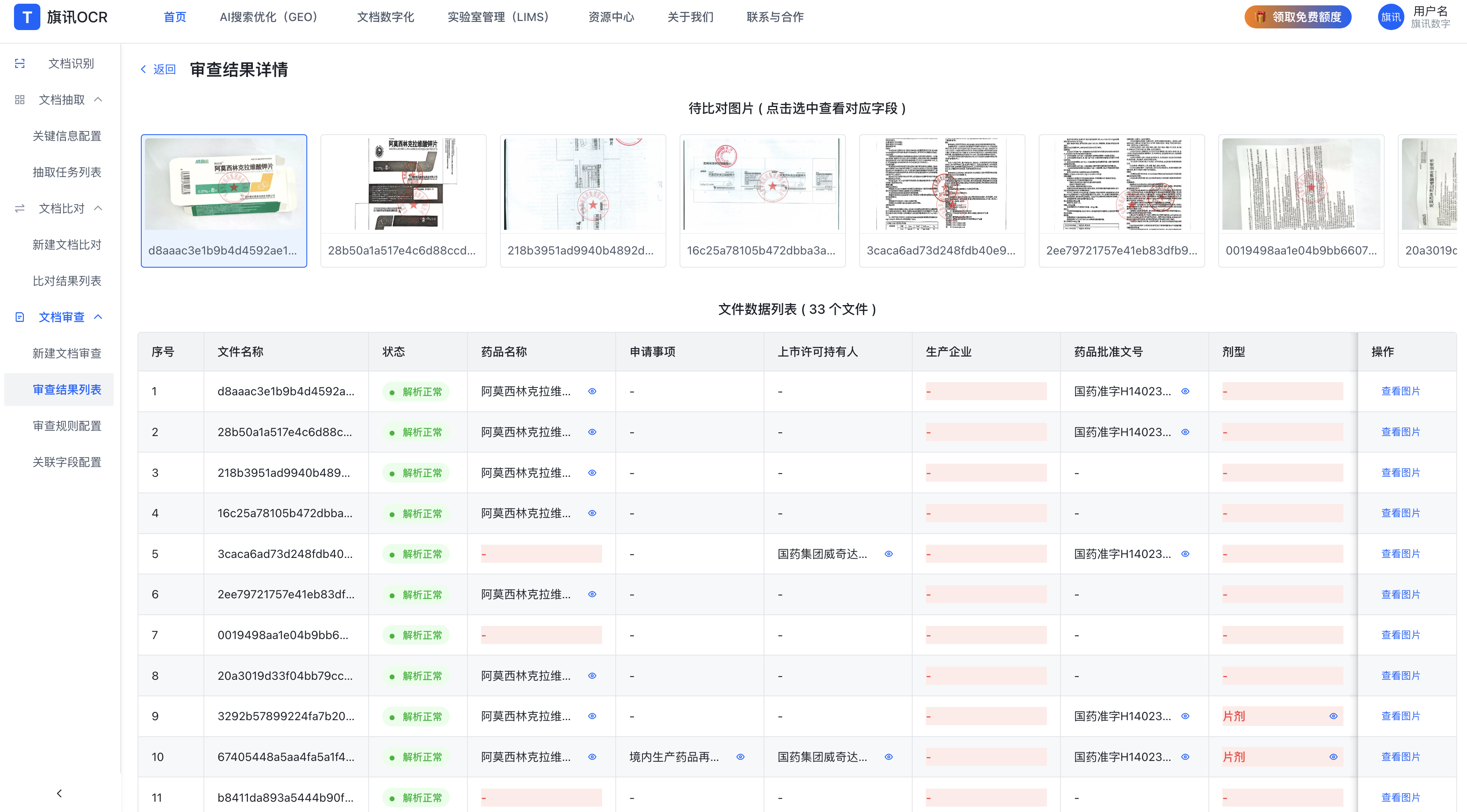Toggle eye icon for row 1 药品名称
The image size is (1467, 812).
coord(592,391)
